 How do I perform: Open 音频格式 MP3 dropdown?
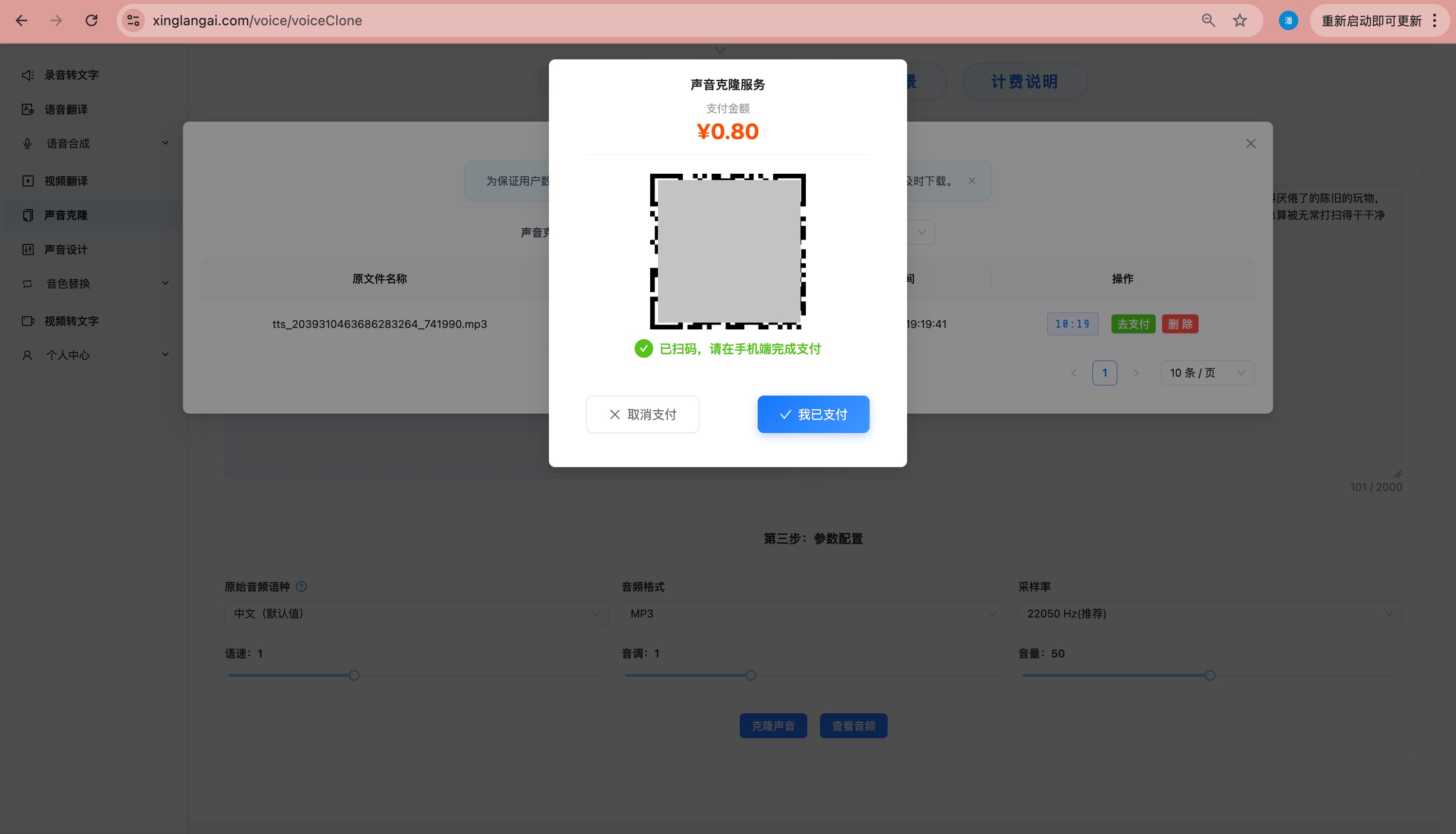tap(813, 614)
